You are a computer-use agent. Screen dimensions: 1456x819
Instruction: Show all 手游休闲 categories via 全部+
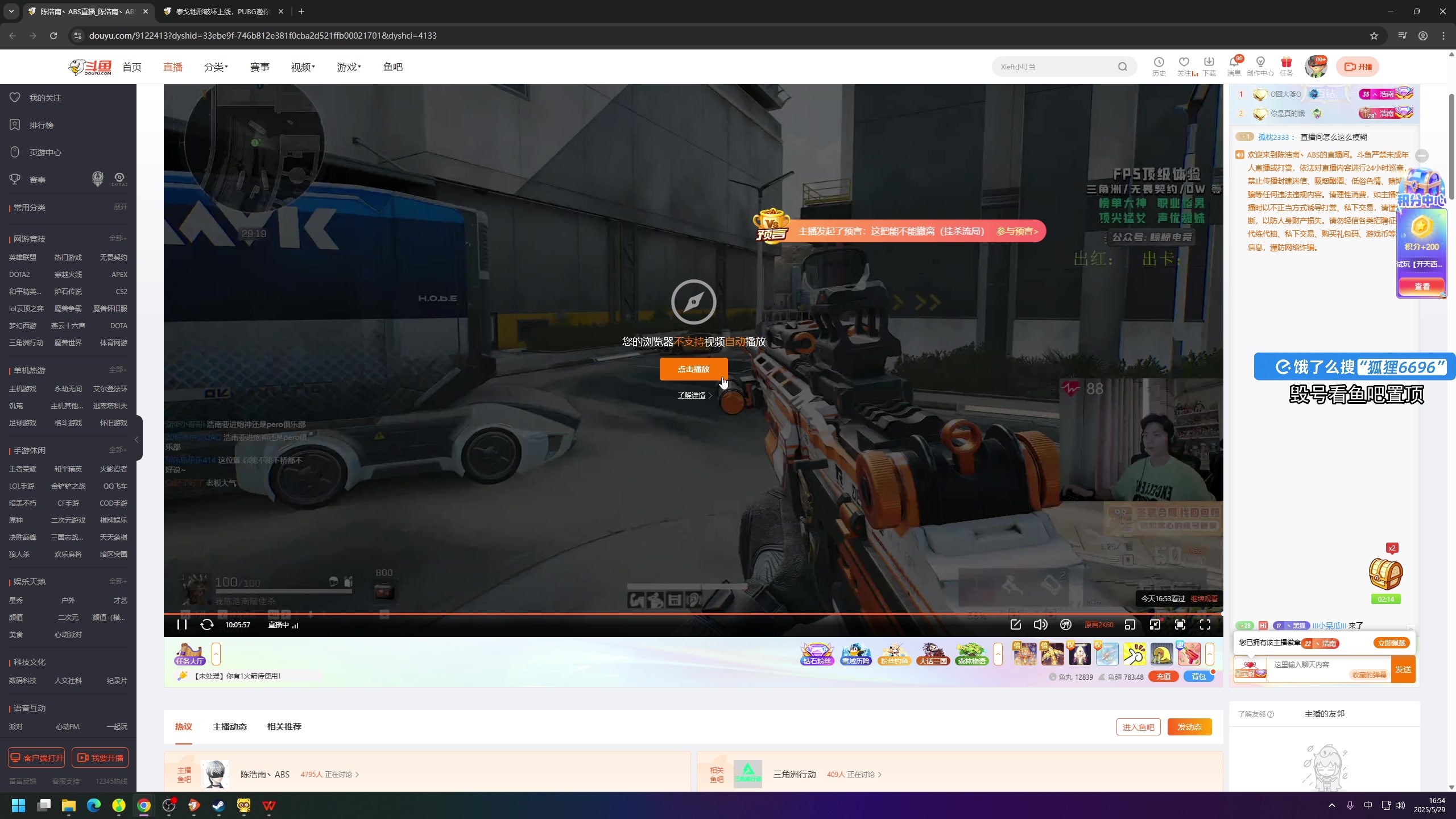point(118,450)
